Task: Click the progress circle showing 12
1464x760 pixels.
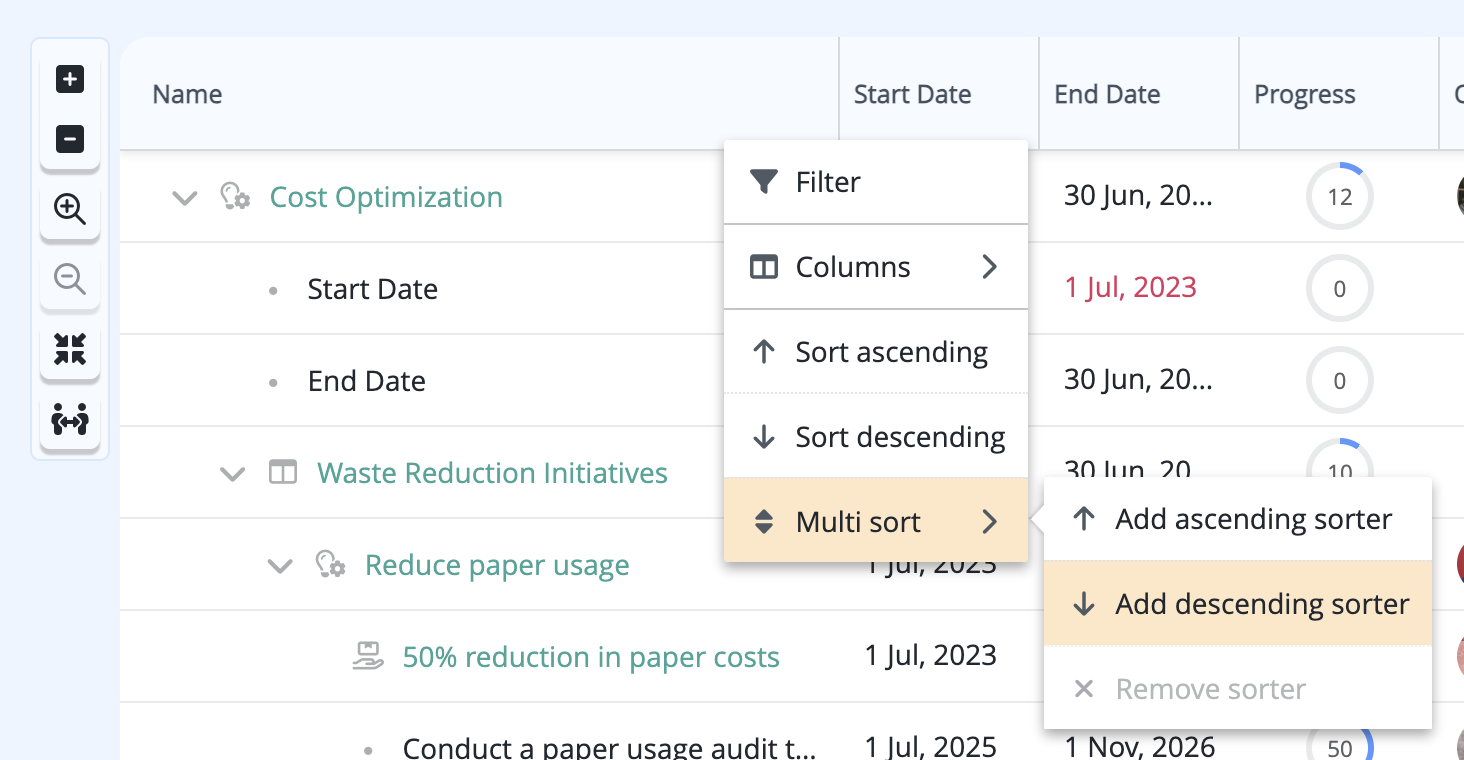Action: click(x=1340, y=196)
